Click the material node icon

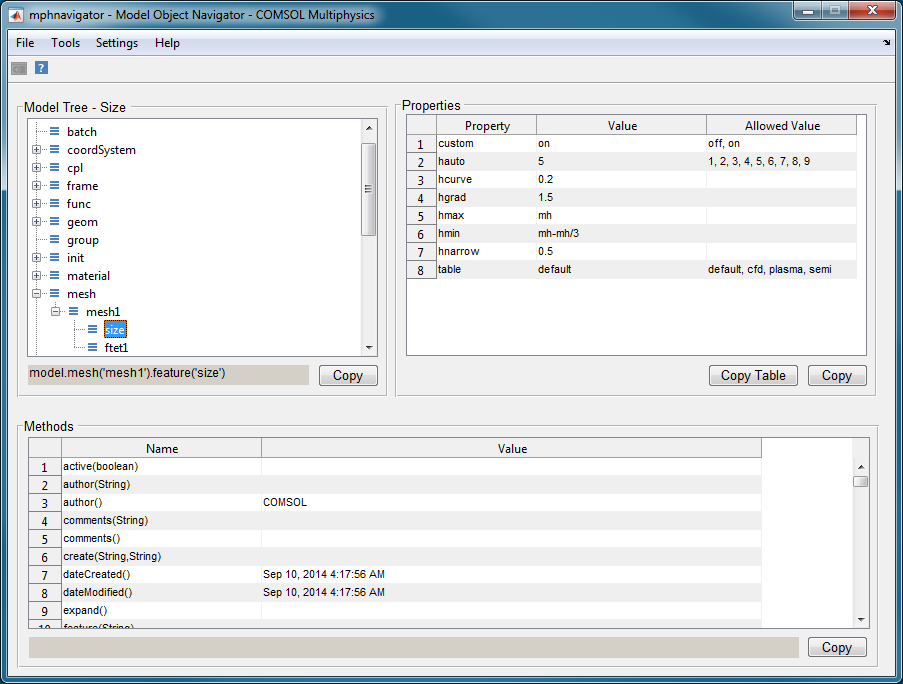click(55, 276)
